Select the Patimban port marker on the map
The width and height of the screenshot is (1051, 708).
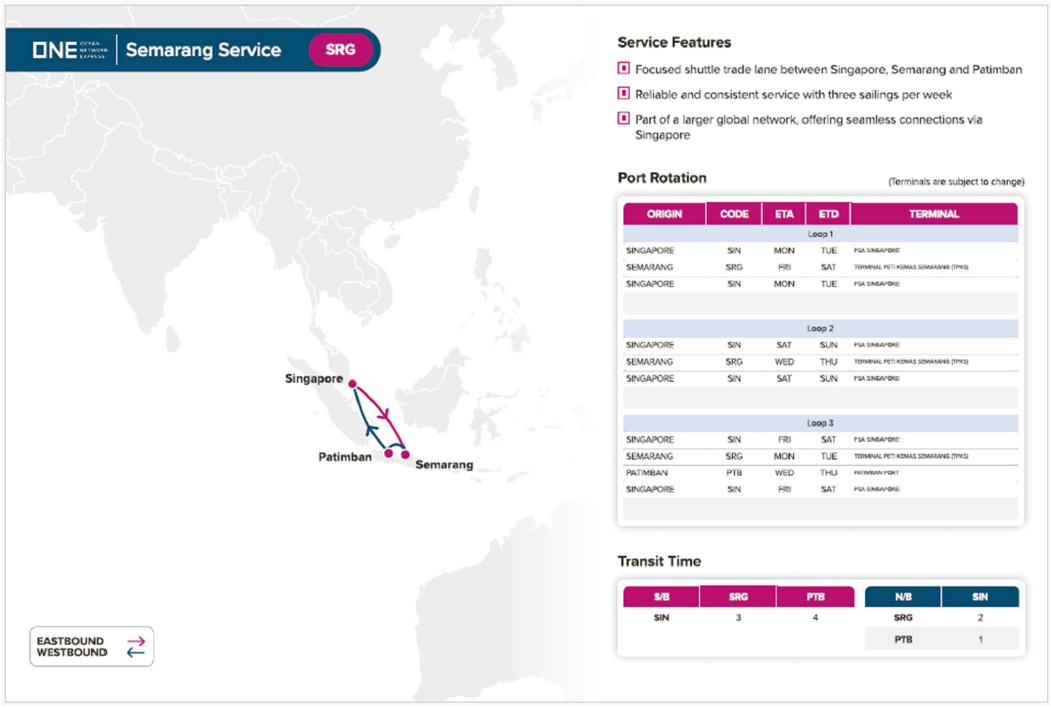[x=389, y=454]
